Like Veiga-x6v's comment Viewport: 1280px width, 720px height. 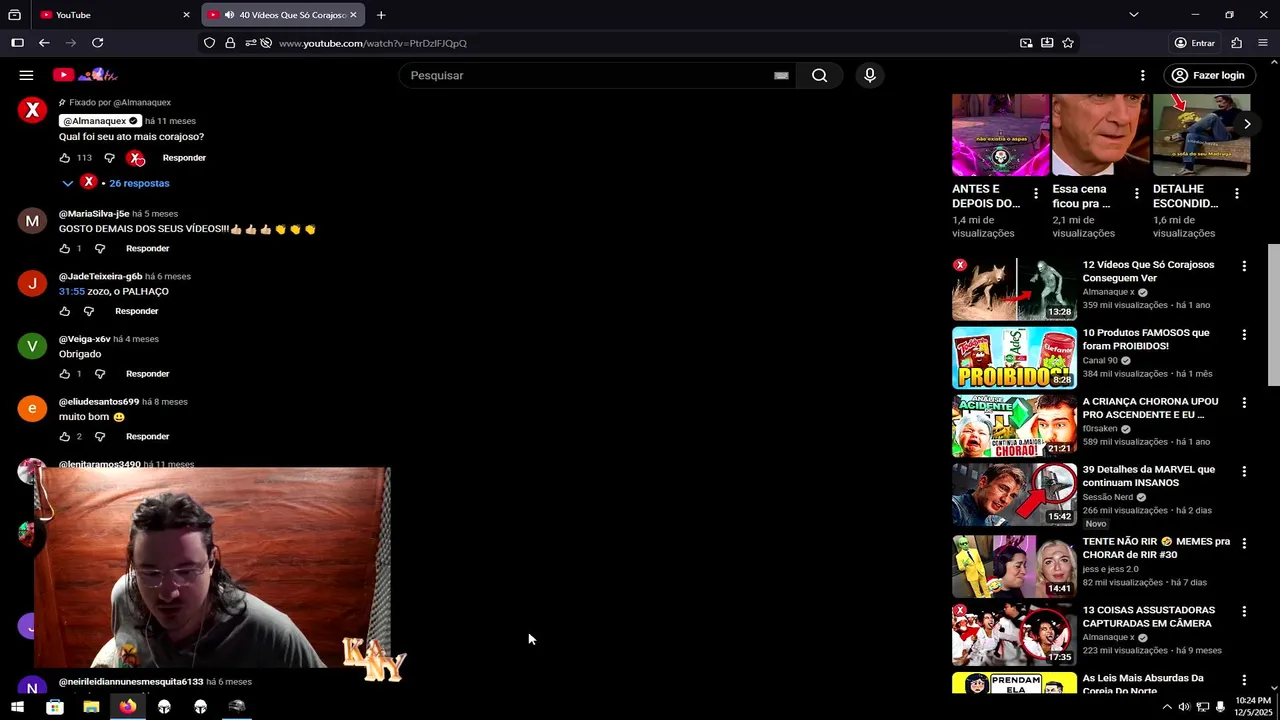tap(65, 374)
